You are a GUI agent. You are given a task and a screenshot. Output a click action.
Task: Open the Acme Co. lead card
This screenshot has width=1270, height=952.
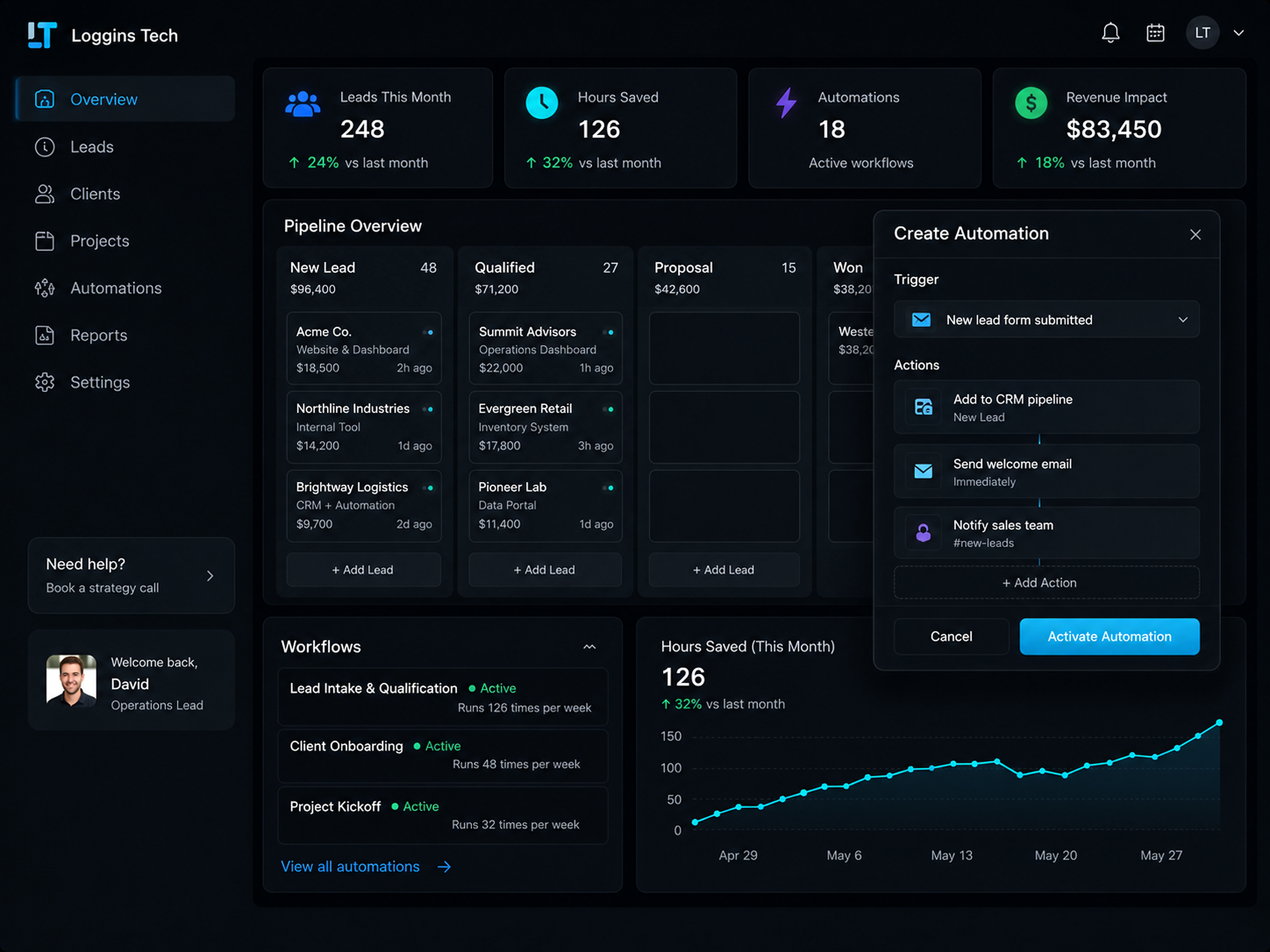point(364,348)
